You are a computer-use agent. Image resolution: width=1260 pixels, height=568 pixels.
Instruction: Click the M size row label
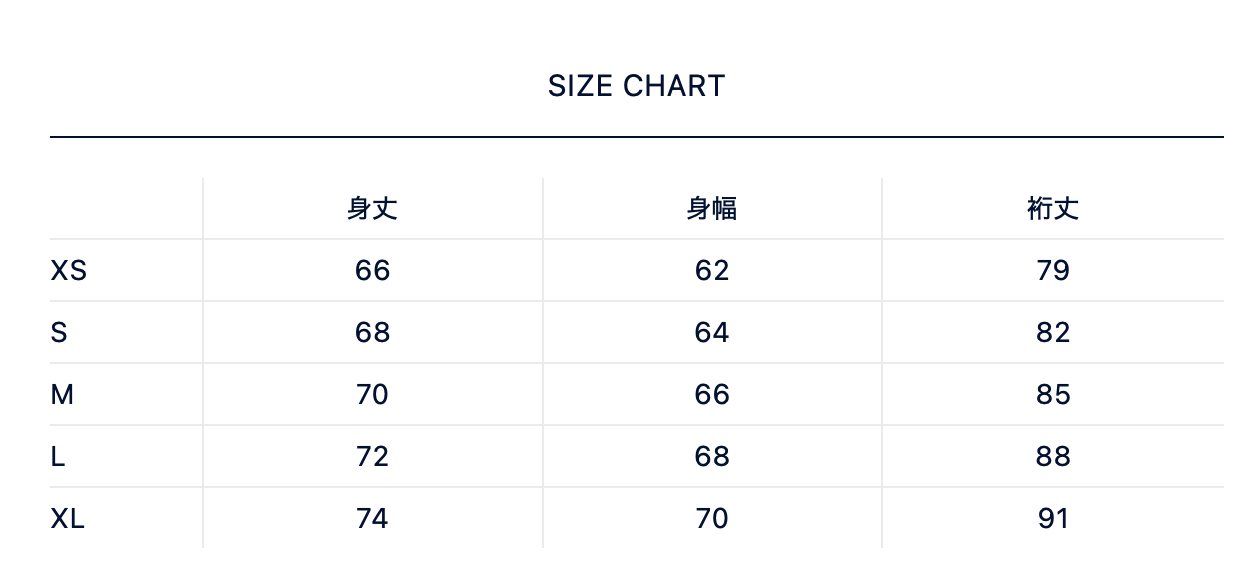[62, 395]
